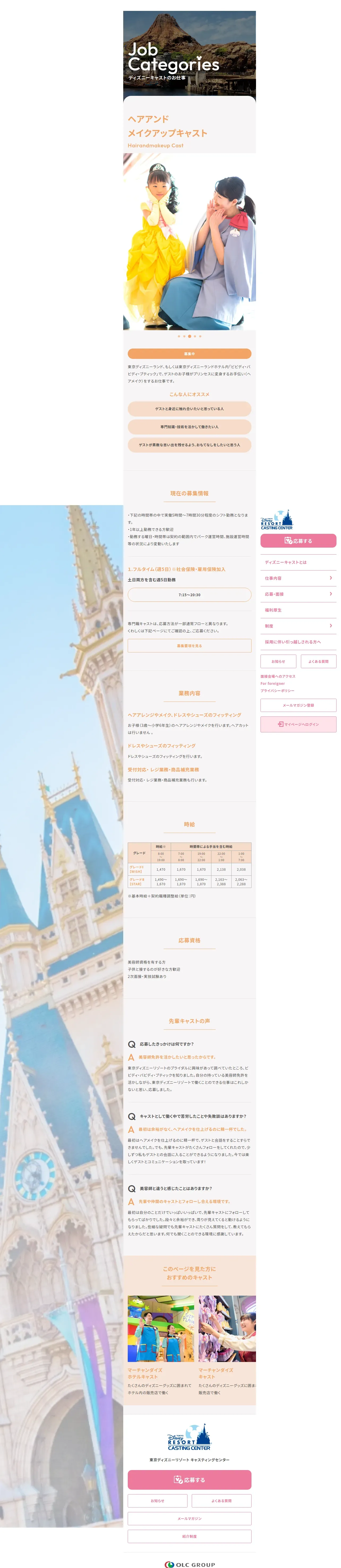Open the 福利厚生 menu item
Screen dimensions: 341x1568
pos(299,610)
